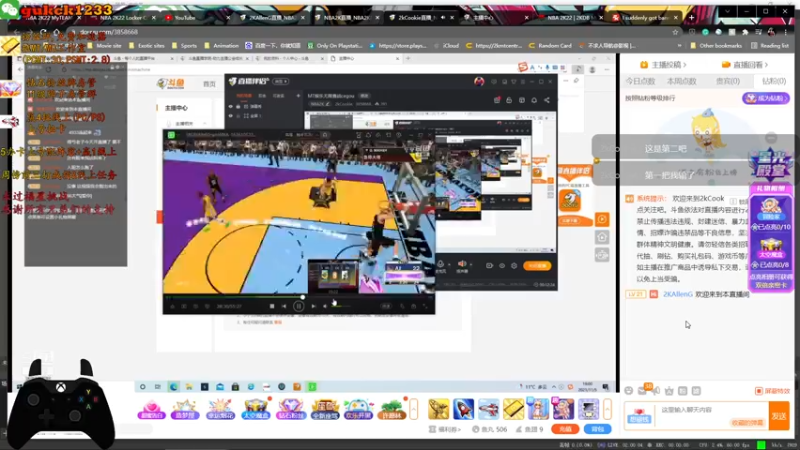Expand the gift list row arrow
The width and height of the screenshot is (800, 450).
(x=607, y=409)
